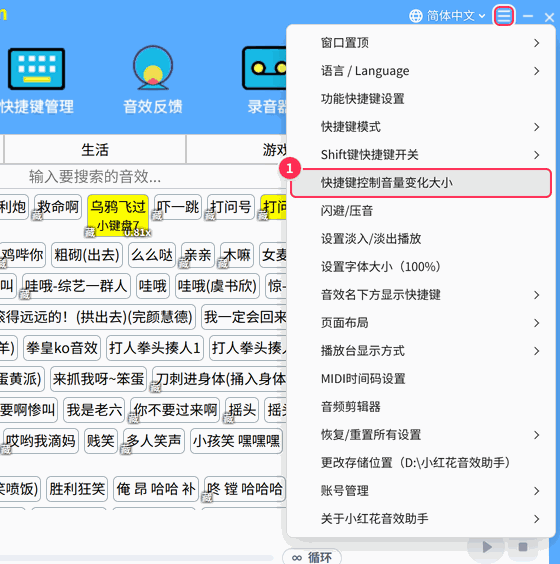Open 音频剪辑器 from the menu
This screenshot has height=564, width=560.
tap(421, 407)
